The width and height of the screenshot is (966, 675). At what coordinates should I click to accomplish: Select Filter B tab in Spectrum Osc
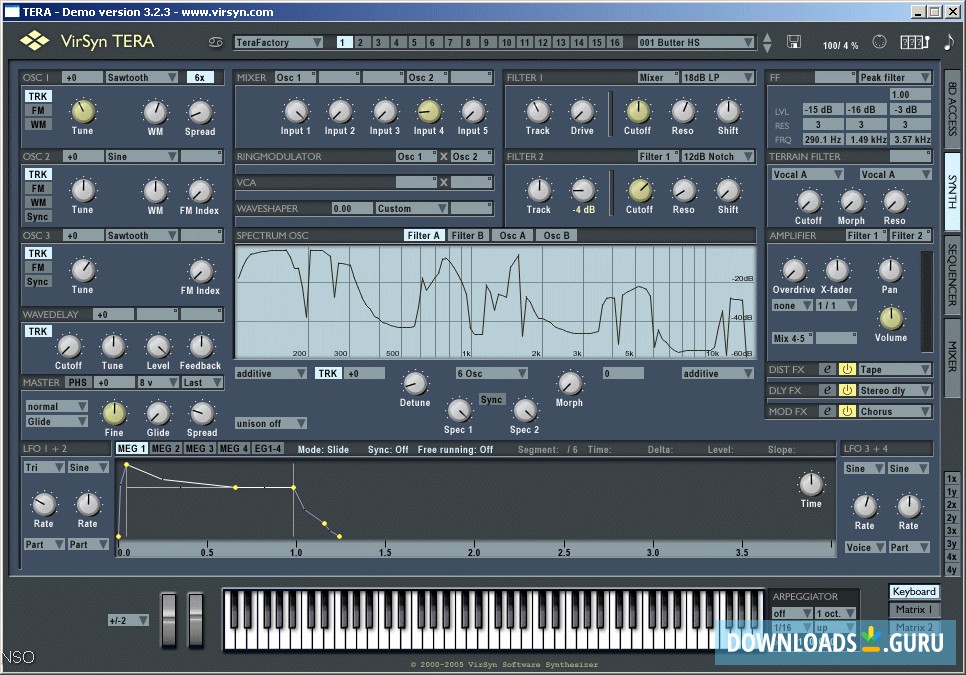468,236
